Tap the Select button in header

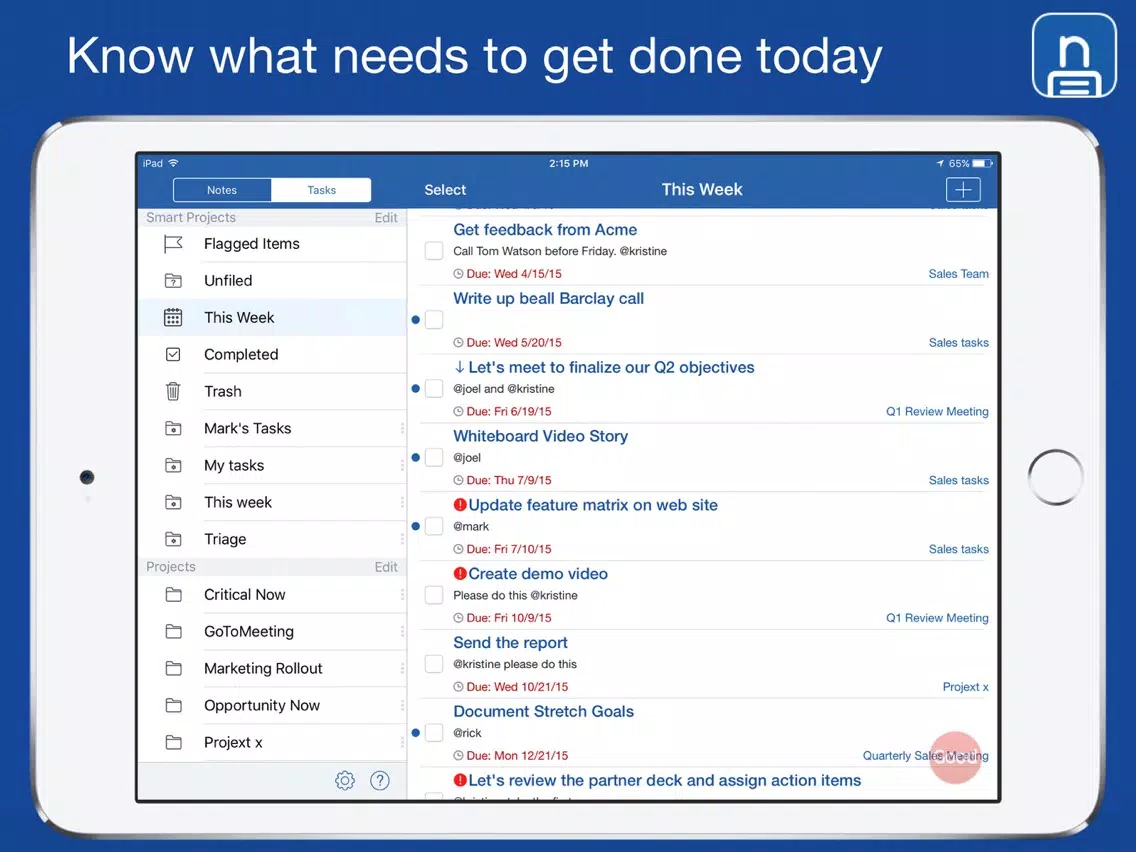pos(445,190)
